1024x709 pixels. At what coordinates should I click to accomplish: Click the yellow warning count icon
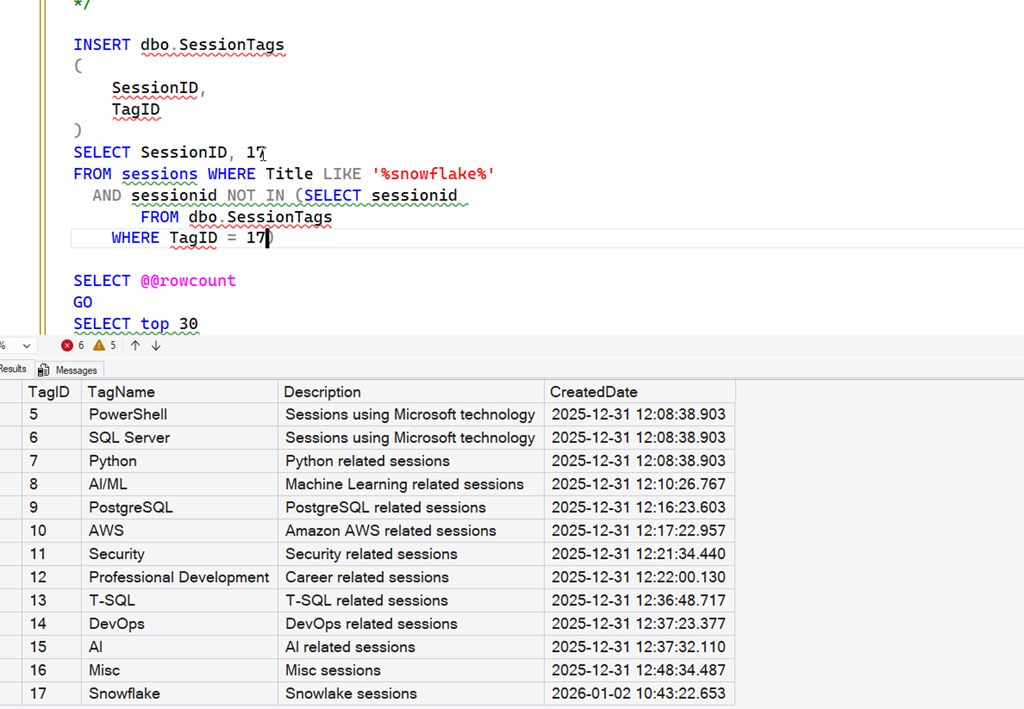click(99, 345)
